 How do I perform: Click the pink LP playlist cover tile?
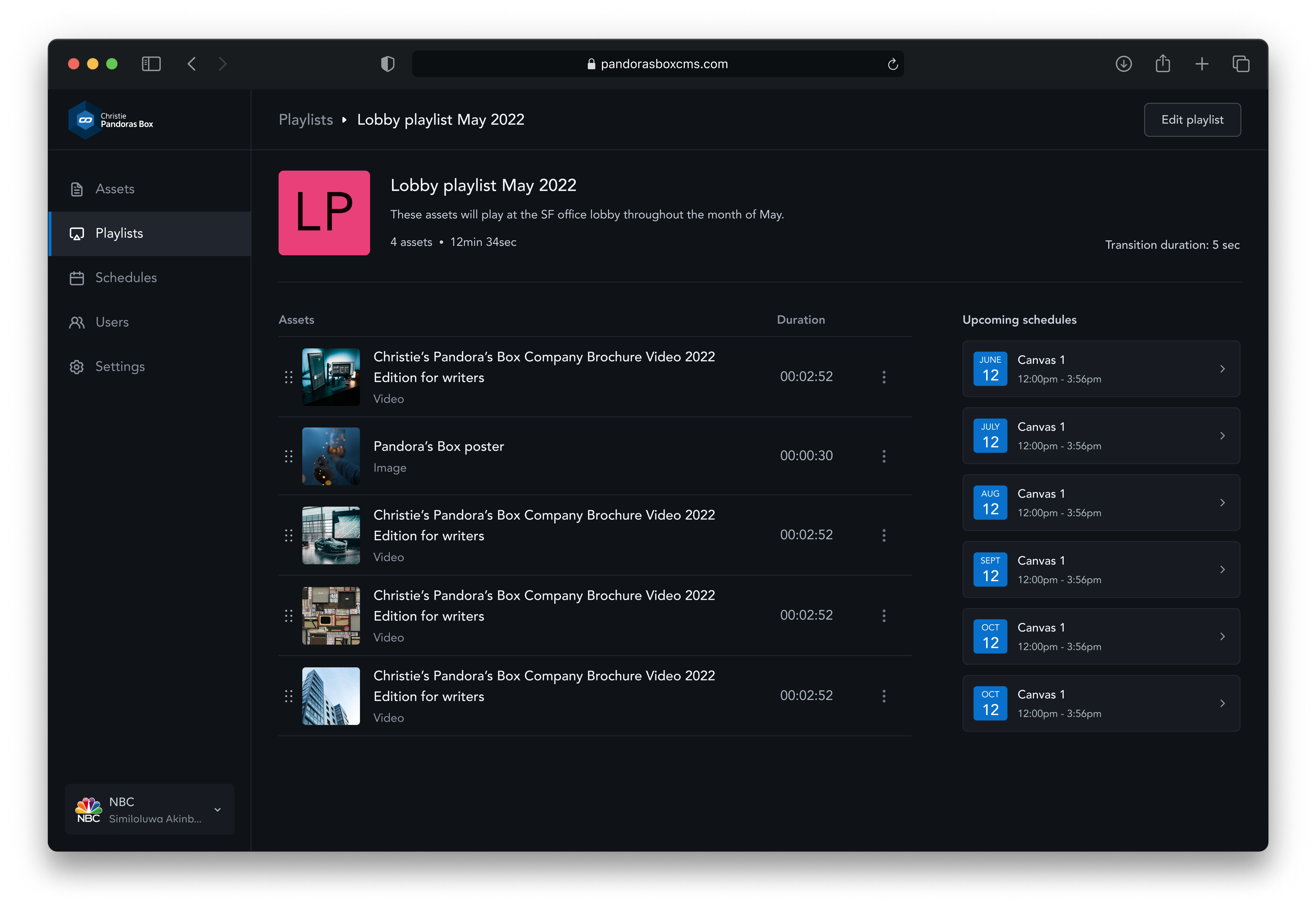point(324,213)
